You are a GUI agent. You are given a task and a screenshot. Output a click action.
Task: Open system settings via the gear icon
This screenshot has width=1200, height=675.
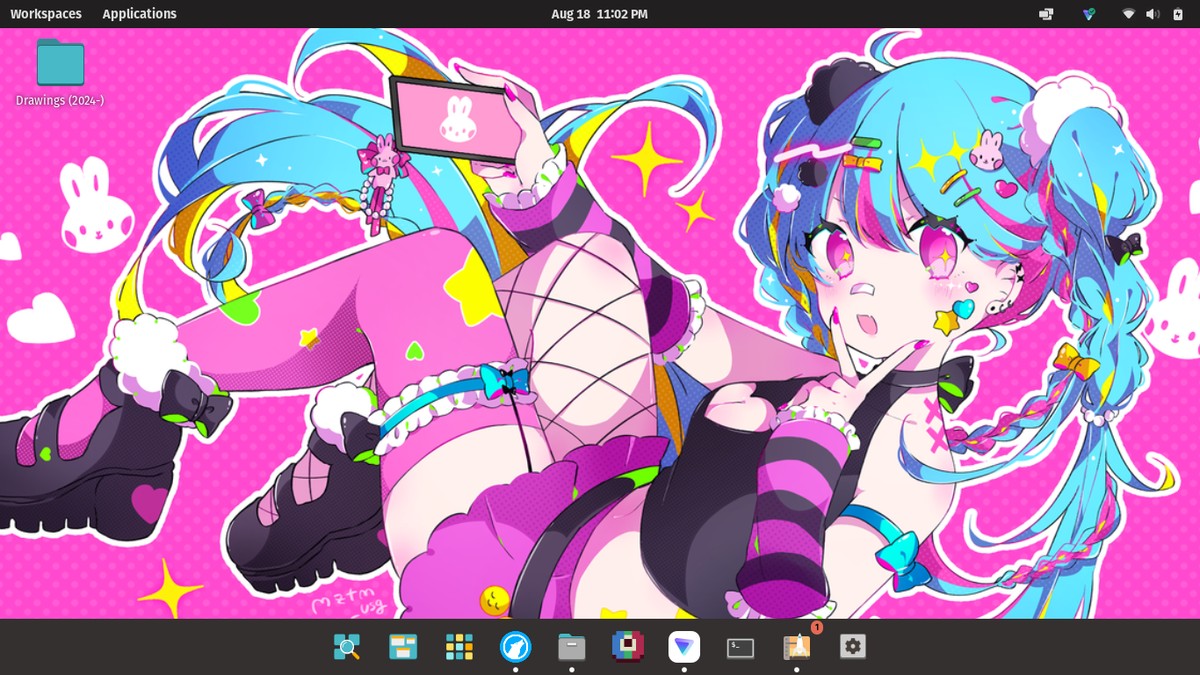(x=852, y=647)
